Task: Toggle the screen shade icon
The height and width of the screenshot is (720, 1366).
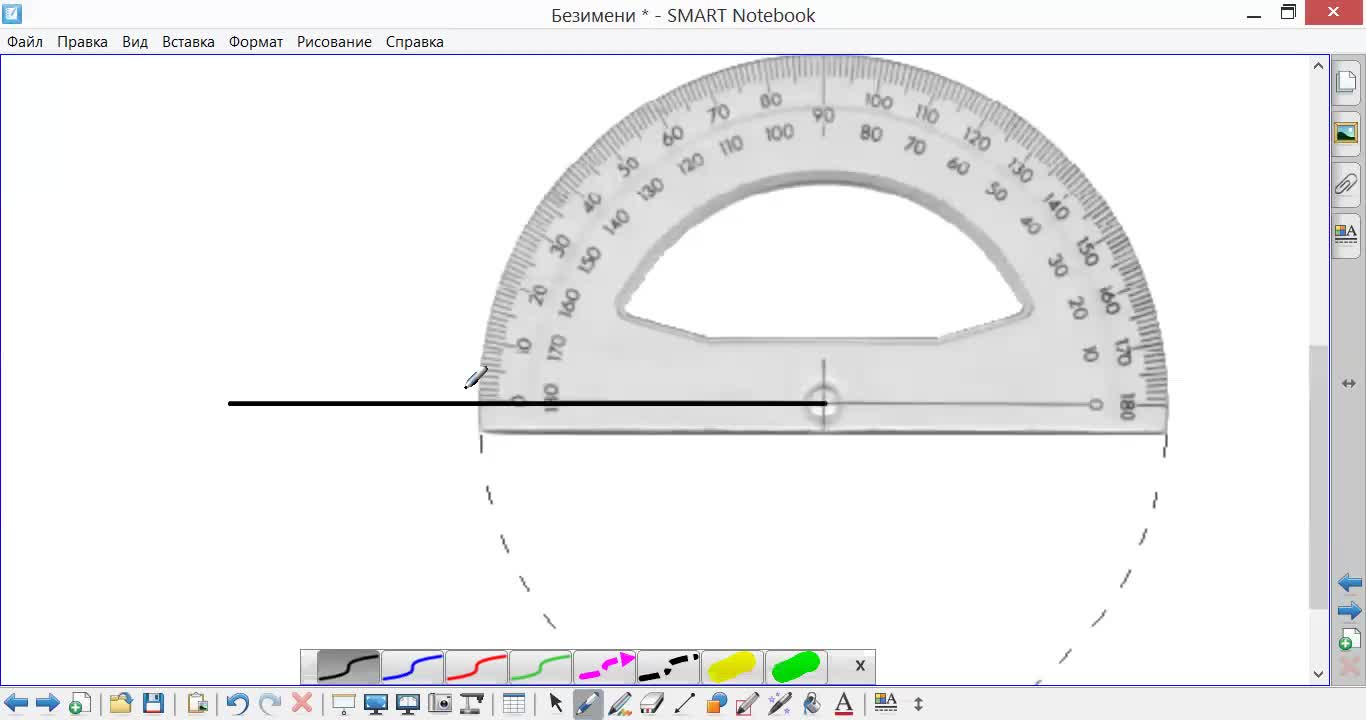Action: (344, 703)
